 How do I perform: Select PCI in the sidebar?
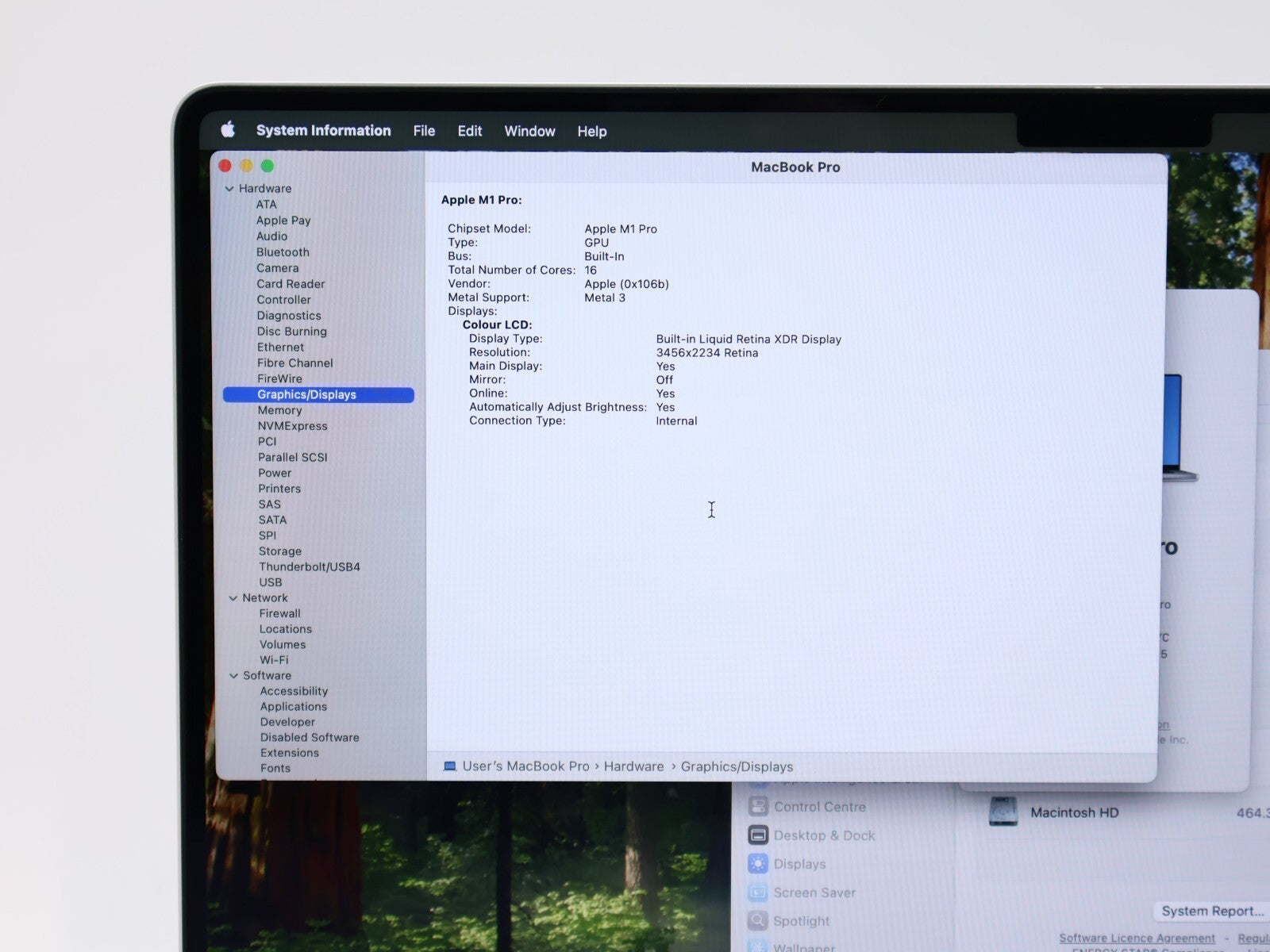click(x=267, y=442)
